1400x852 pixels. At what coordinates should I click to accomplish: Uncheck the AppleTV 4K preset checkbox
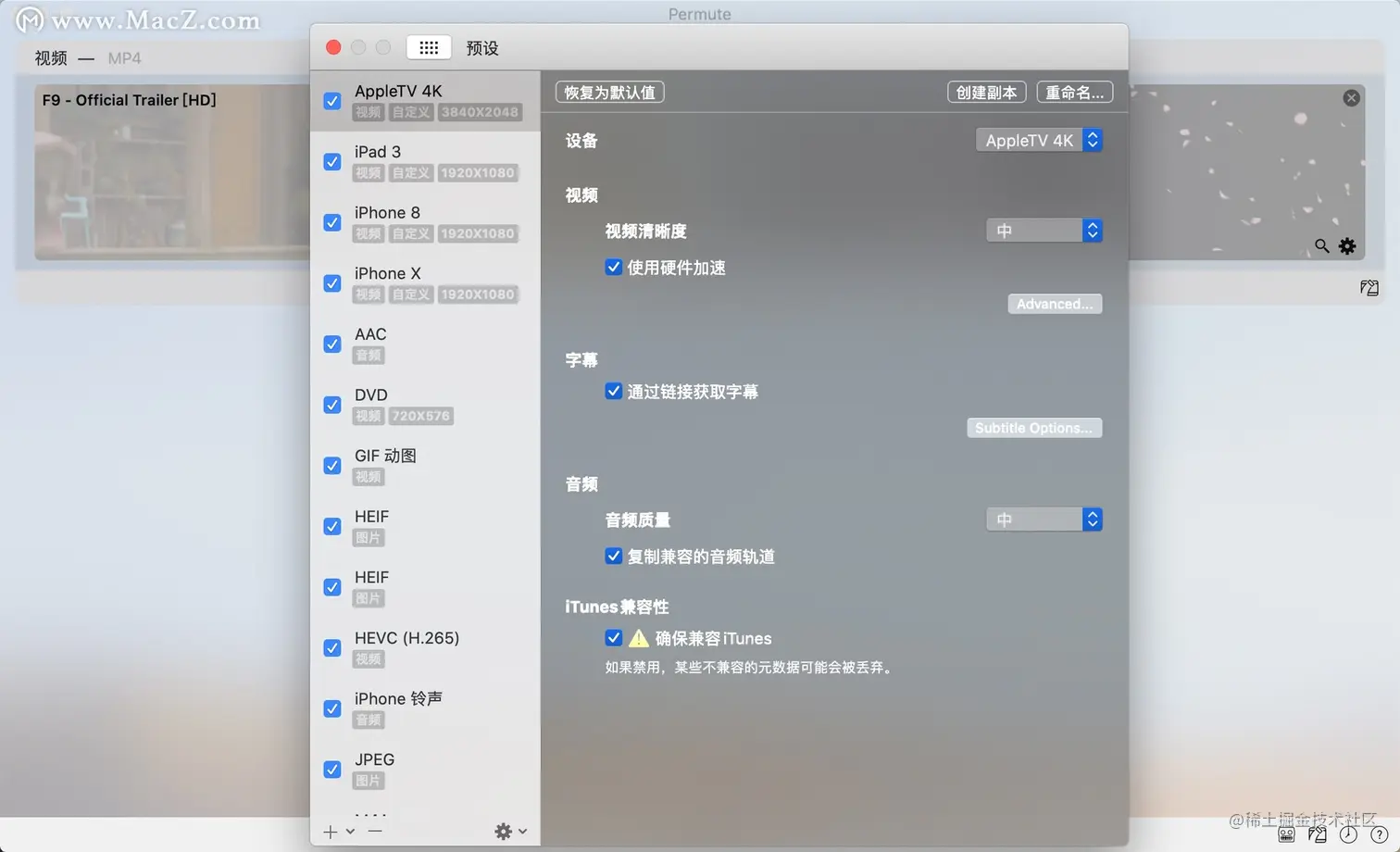pyautogui.click(x=332, y=101)
